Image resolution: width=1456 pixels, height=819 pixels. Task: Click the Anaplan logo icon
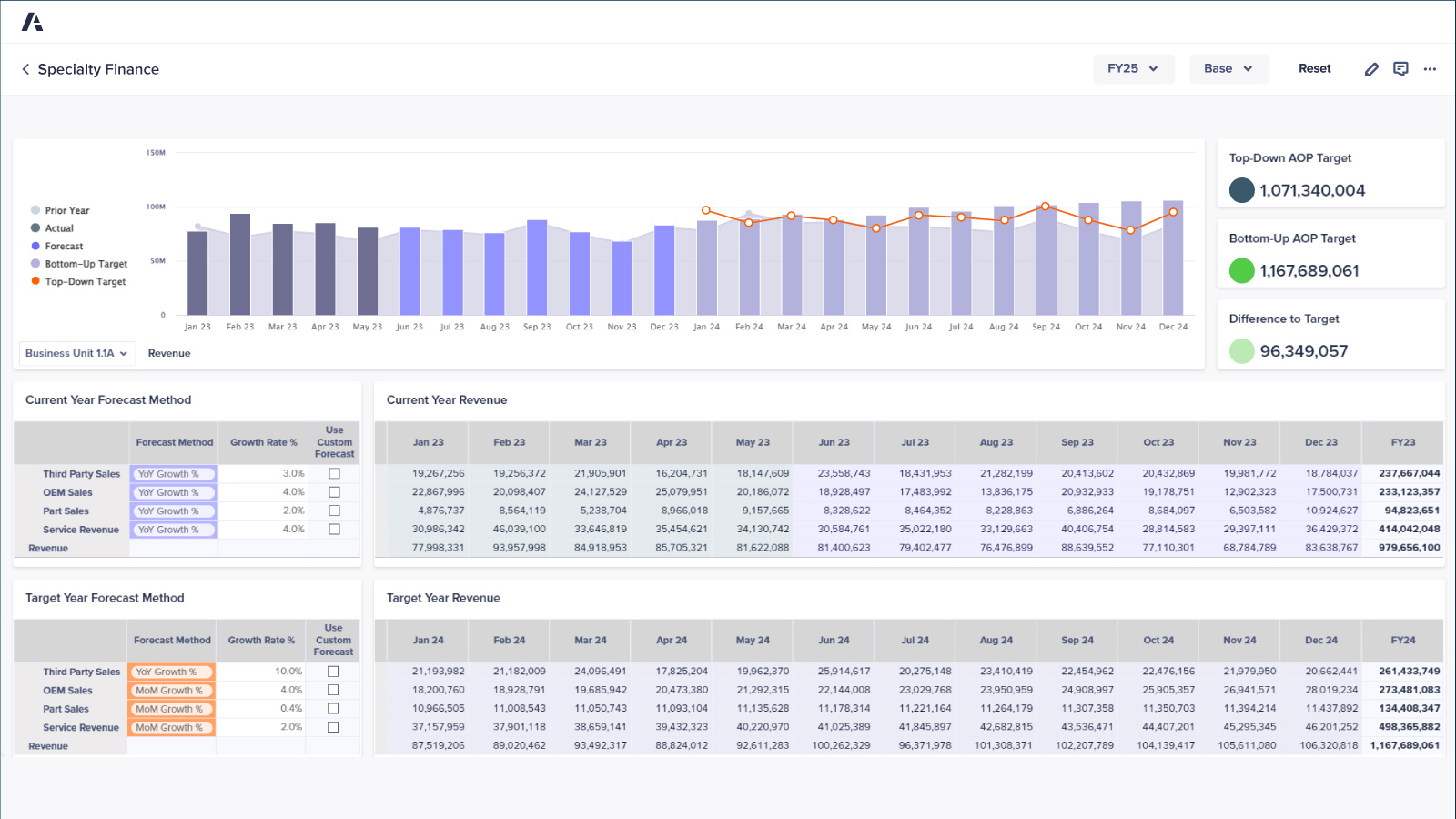33,22
